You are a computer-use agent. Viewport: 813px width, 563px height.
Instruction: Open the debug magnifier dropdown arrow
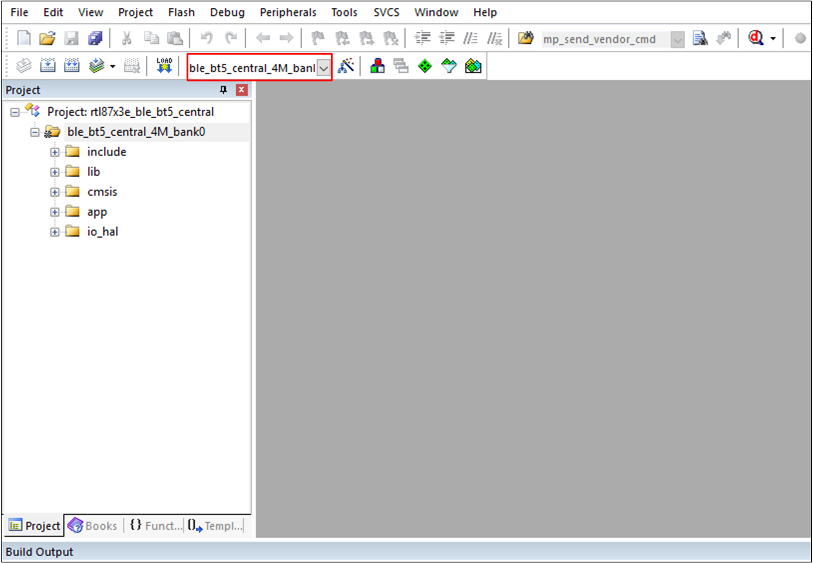773,38
